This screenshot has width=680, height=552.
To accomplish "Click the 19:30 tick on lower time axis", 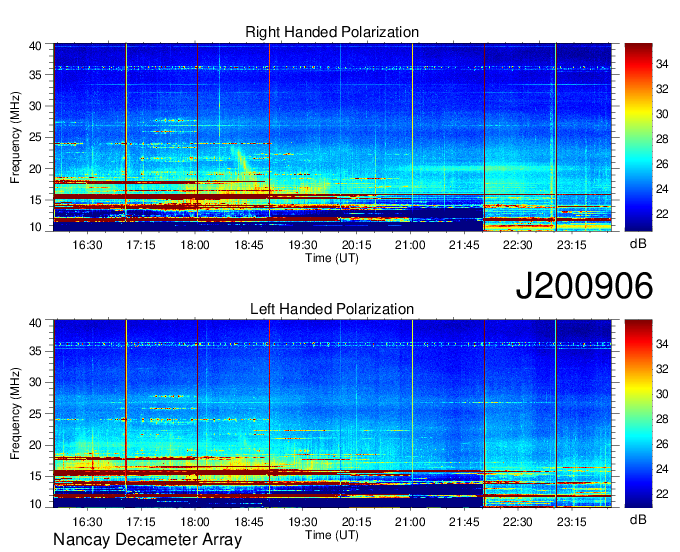I will pos(303,522).
